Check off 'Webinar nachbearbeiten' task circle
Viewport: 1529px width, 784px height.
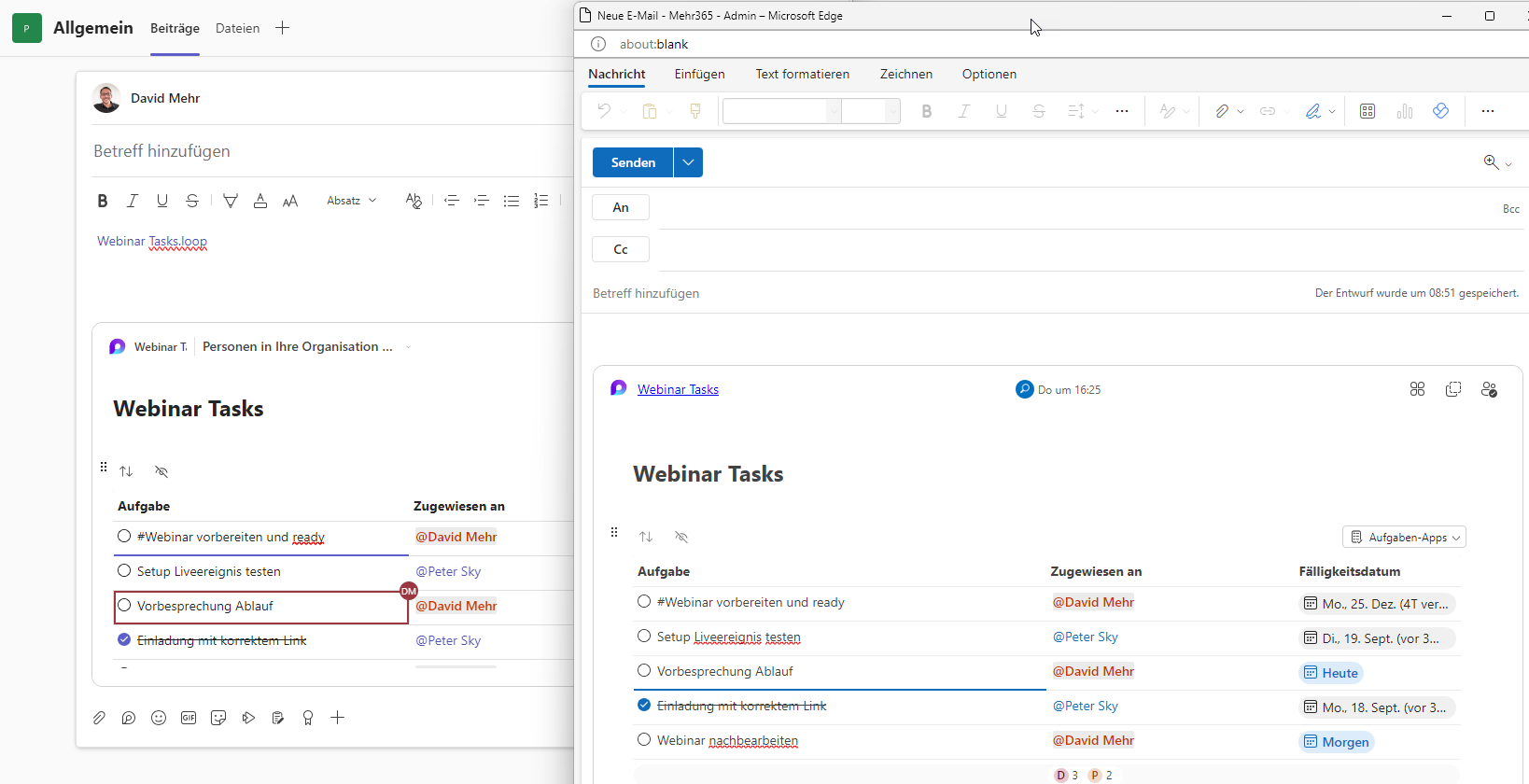[644, 739]
